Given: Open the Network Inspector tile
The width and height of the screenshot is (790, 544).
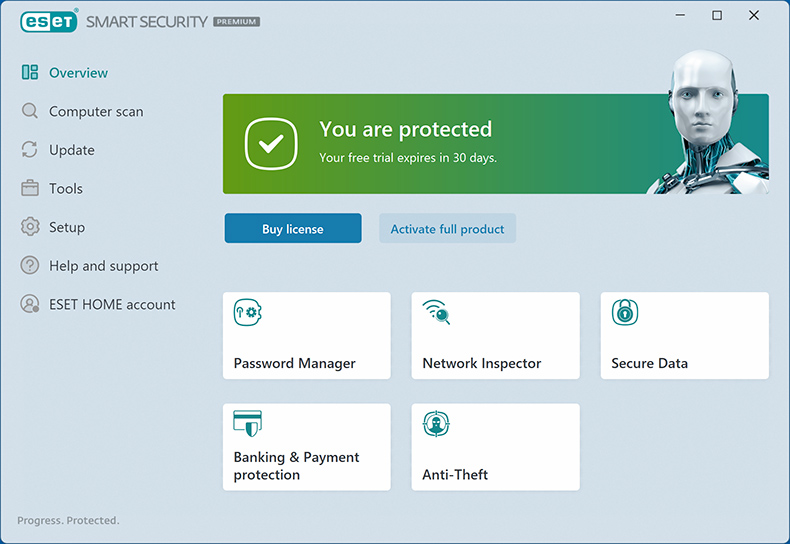Looking at the screenshot, I should (x=495, y=335).
